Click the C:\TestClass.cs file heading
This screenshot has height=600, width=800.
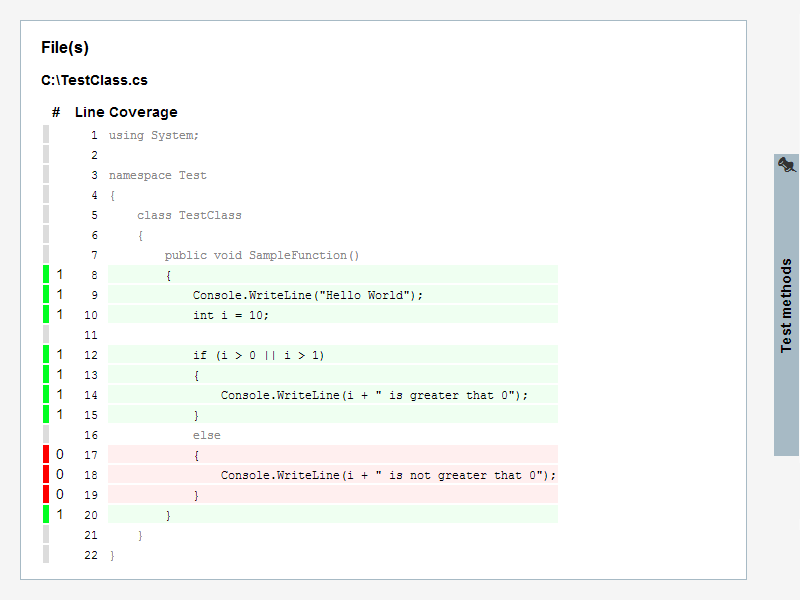coord(94,80)
